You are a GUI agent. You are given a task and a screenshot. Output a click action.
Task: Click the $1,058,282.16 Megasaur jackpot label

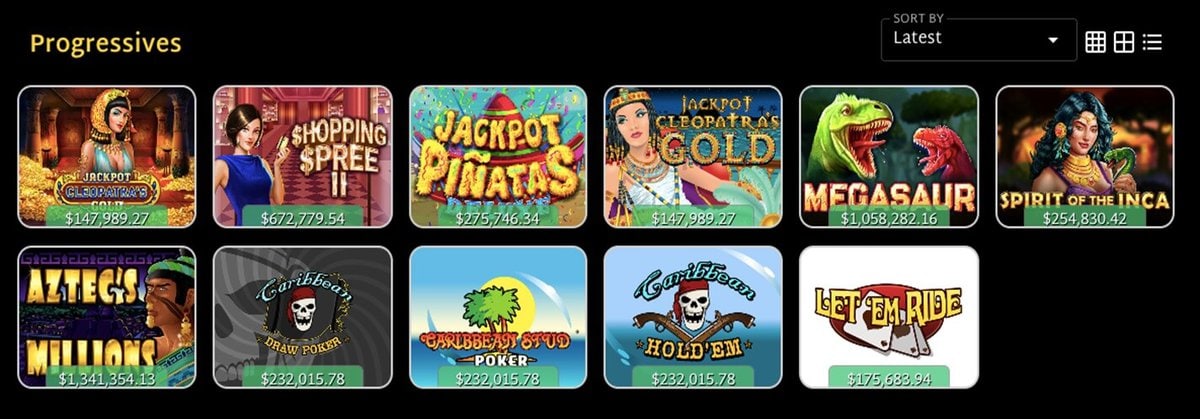point(889,217)
